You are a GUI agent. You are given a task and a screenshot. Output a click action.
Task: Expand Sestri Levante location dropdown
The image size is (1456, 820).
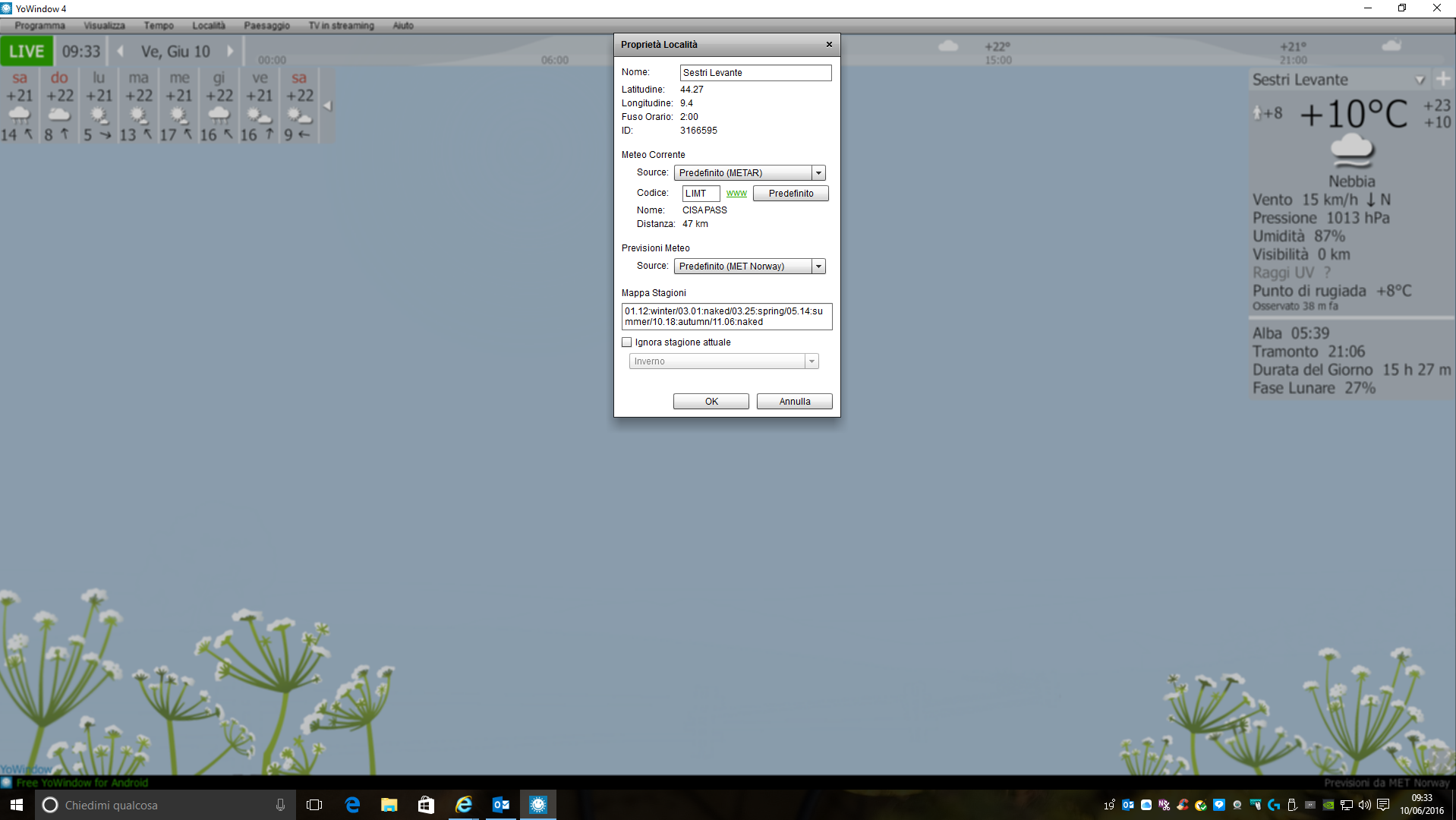tap(1420, 80)
